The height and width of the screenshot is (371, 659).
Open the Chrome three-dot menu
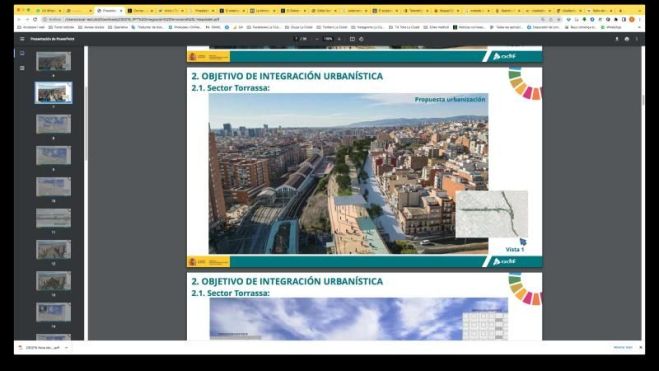coord(639,19)
